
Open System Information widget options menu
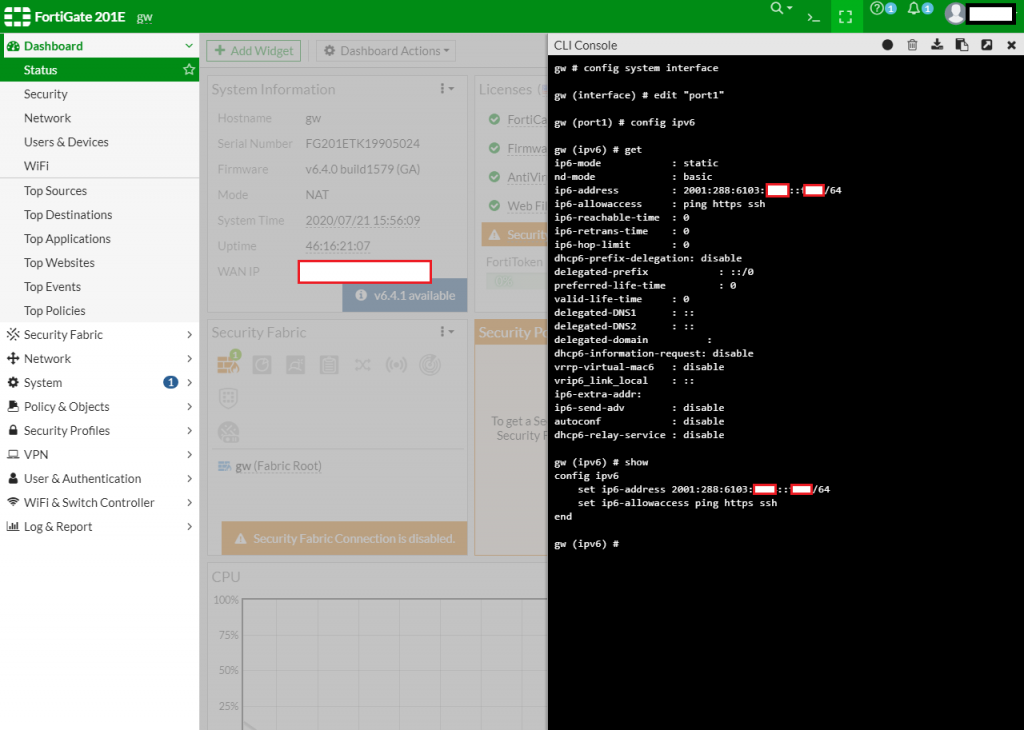[x=447, y=89]
